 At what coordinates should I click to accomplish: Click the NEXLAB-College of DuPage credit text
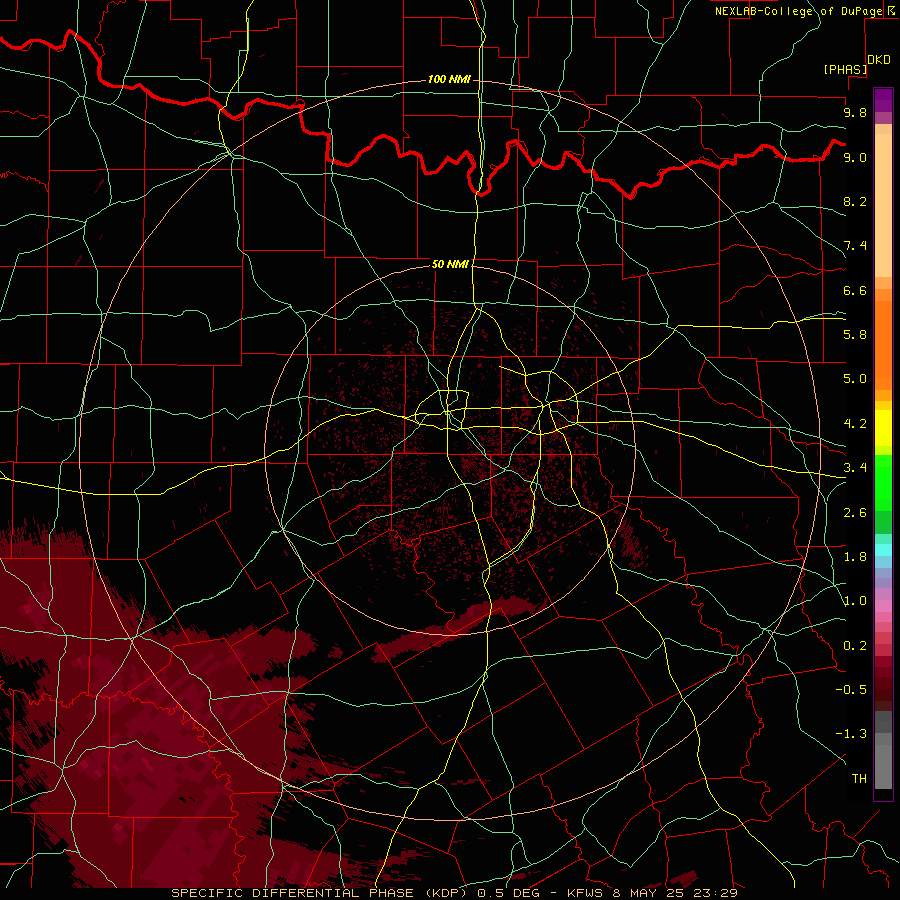798,11
